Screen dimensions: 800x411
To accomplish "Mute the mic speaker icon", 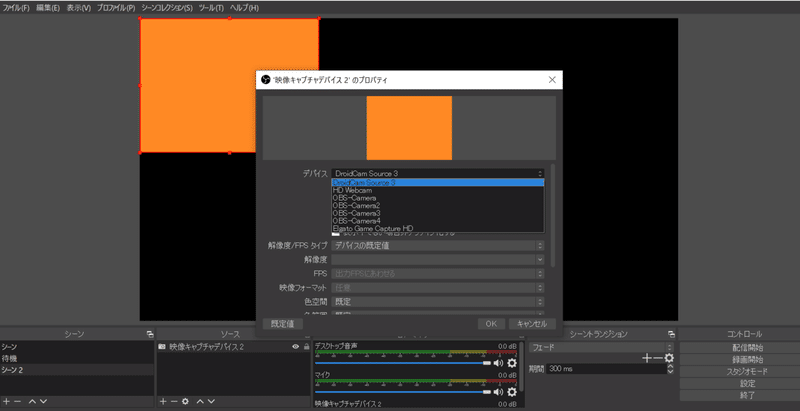I will 498,392.
